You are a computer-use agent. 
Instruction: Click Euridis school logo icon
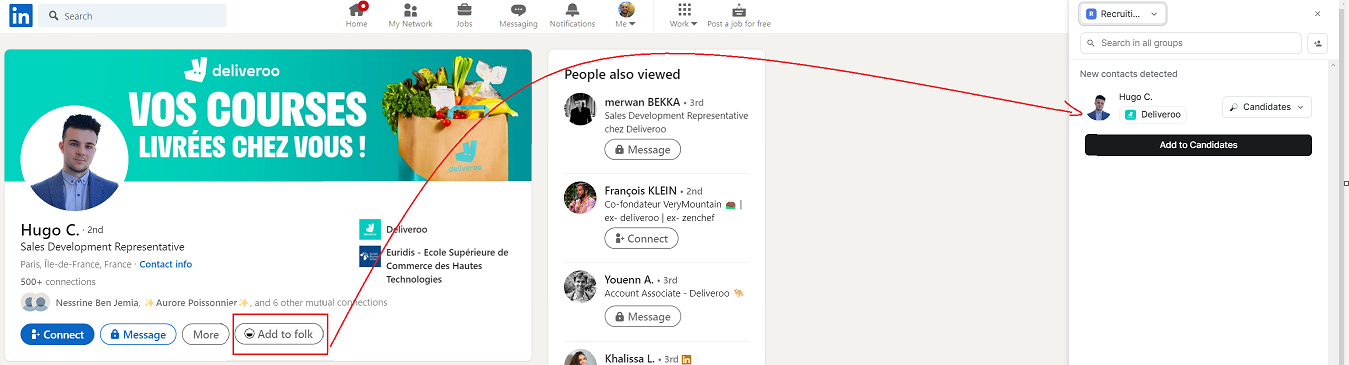(x=369, y=257)
